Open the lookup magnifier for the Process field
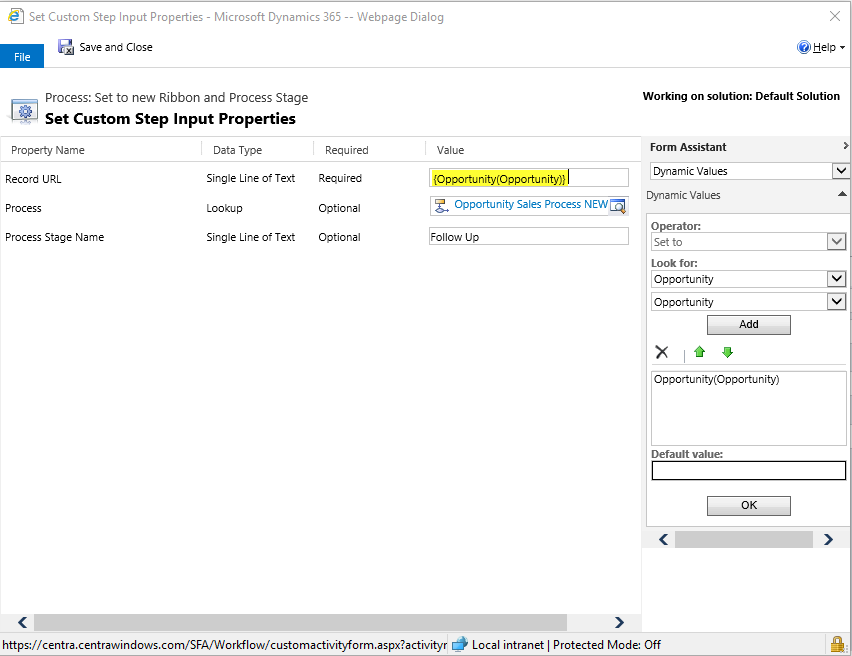This screenshot has width=852, height=656. [x=619, y=204]
